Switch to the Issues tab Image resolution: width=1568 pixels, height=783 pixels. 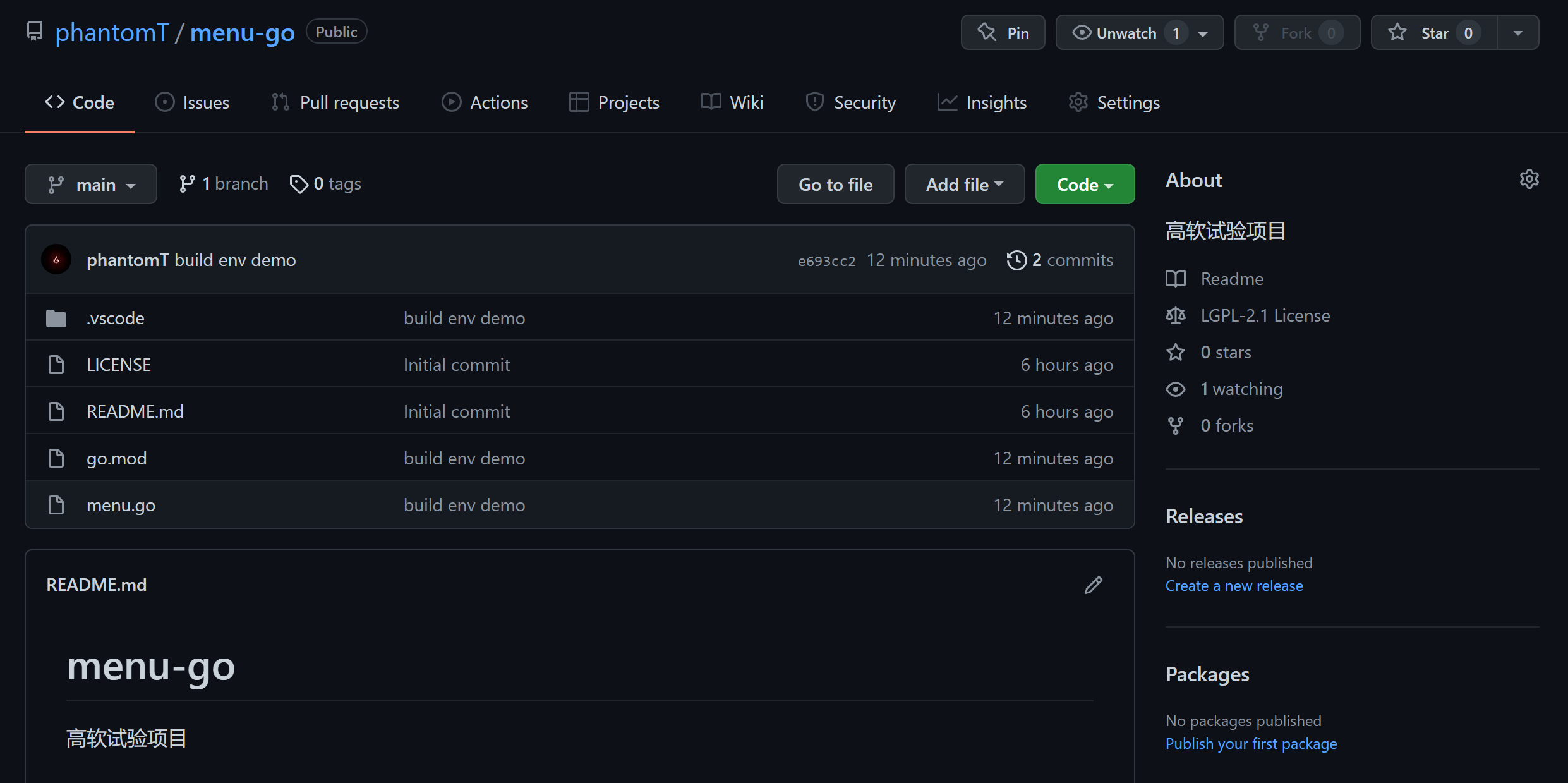(193, 102)
